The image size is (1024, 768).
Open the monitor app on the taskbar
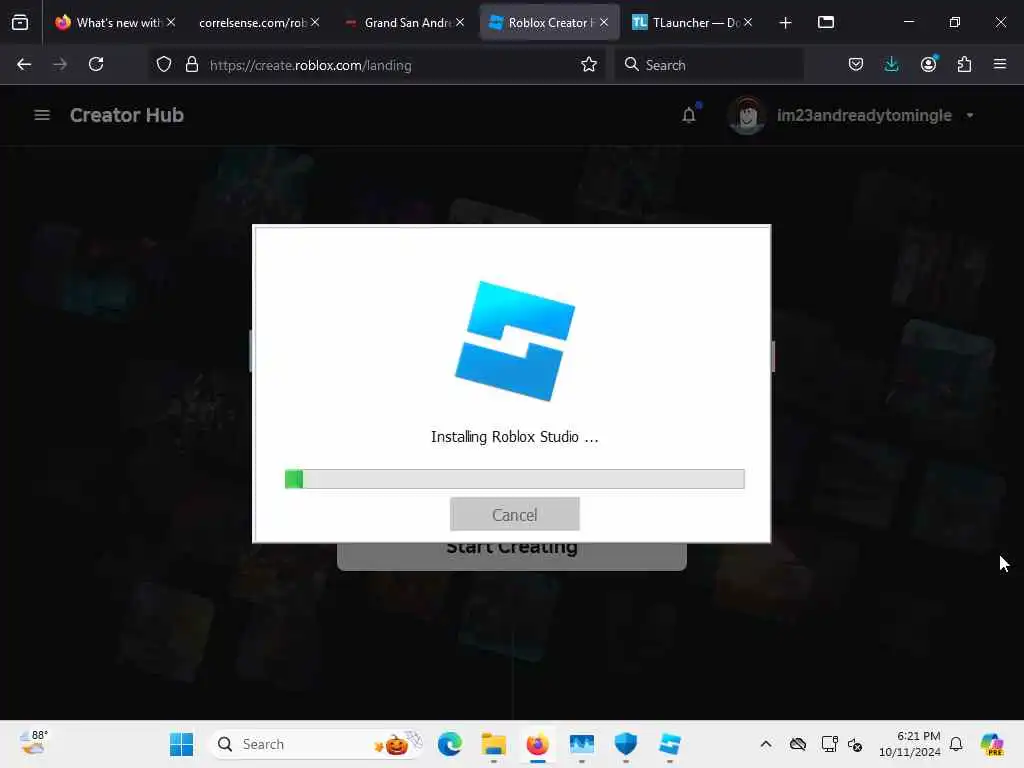click(x=581, y=744)
